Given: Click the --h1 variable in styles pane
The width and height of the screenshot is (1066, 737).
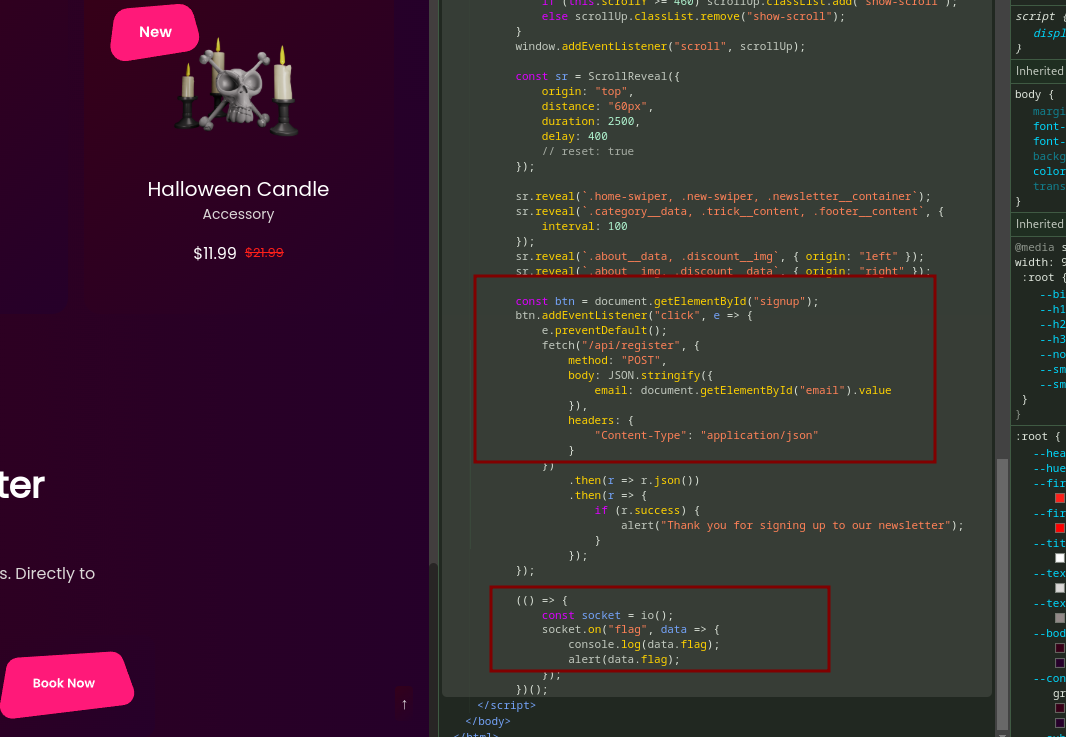Looking at the screenshot, I should (1052, 309).
